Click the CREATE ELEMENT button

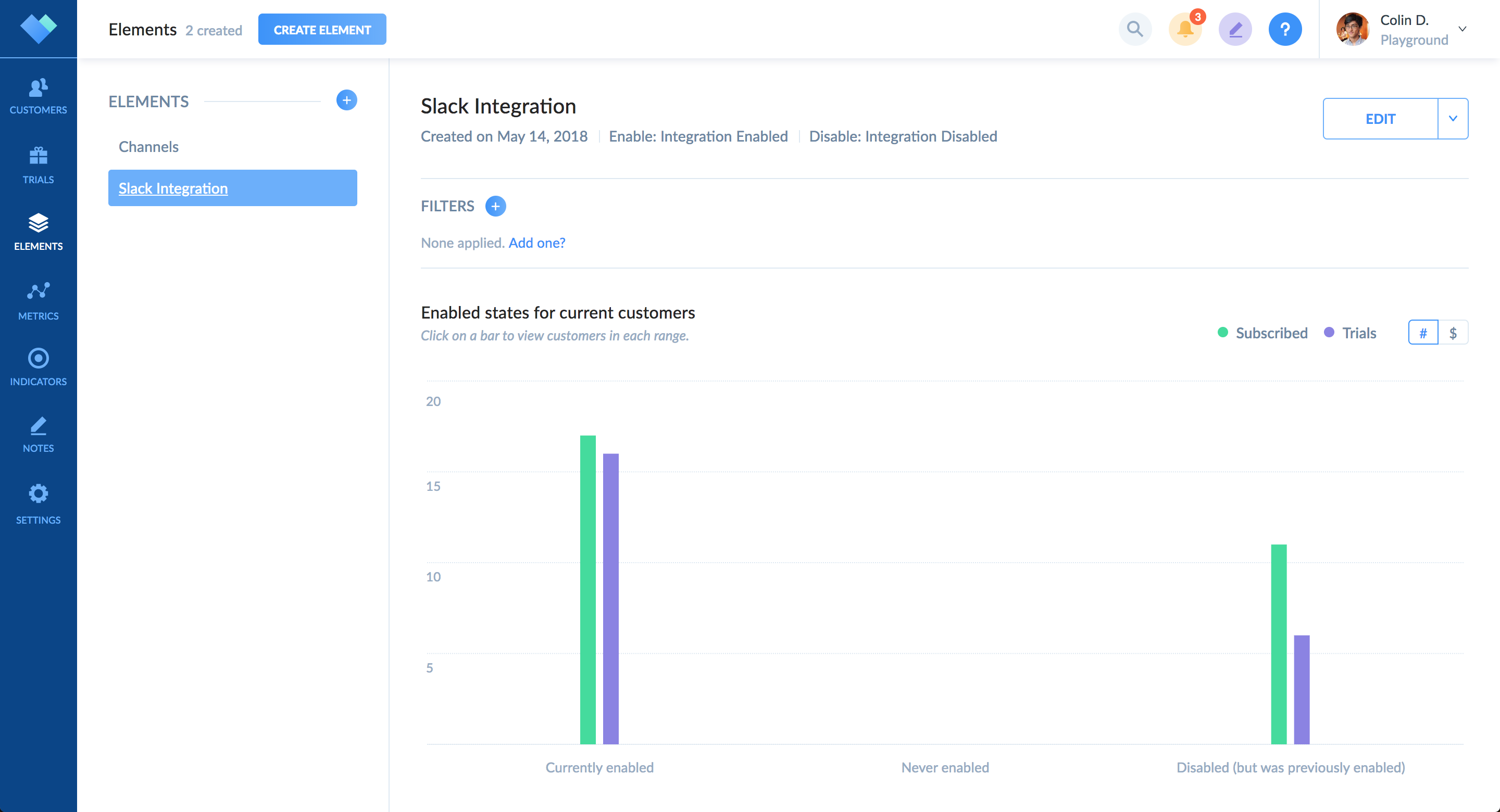pos(322,30)
